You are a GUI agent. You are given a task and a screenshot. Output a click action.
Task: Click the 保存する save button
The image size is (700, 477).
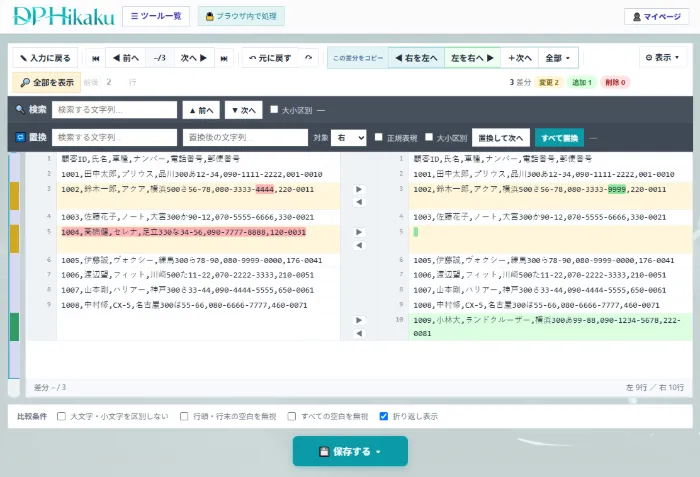(x=350, y=451)
